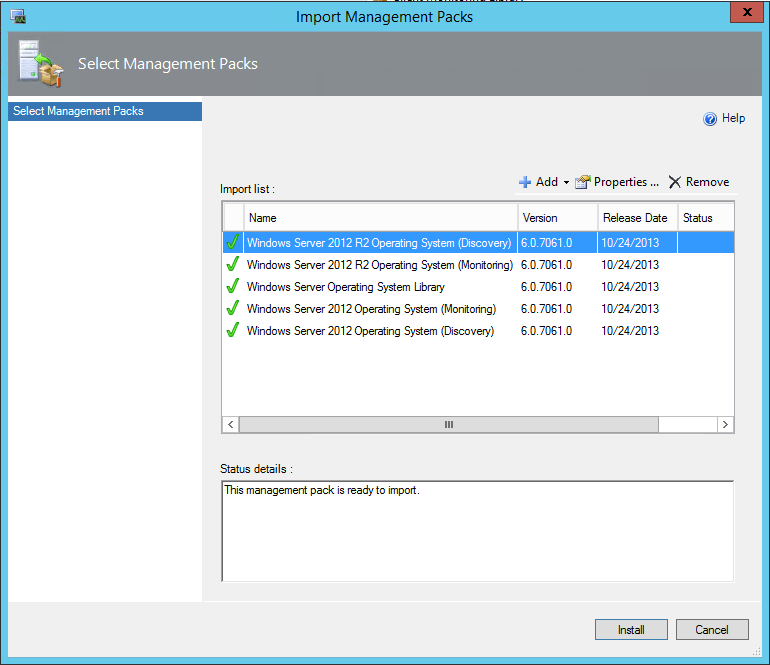Click green checkmark of Operating System Library row
The height and width of the screenshot is (665, 770).
(233, 286)
